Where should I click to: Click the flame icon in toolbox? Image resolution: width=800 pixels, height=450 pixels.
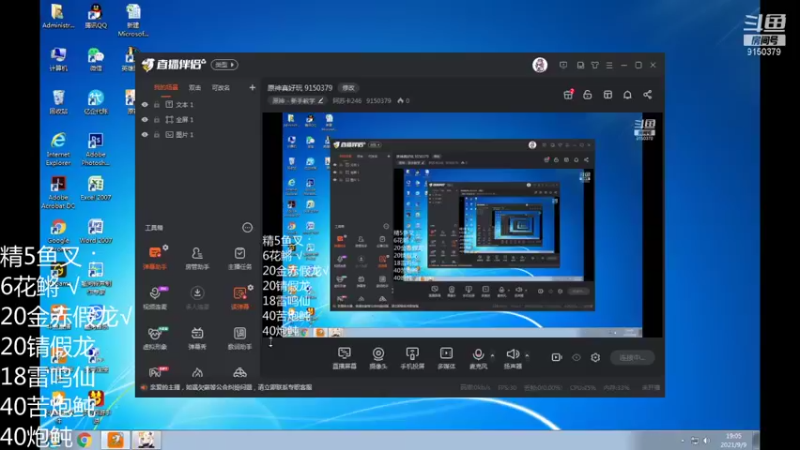click(197, 372)
